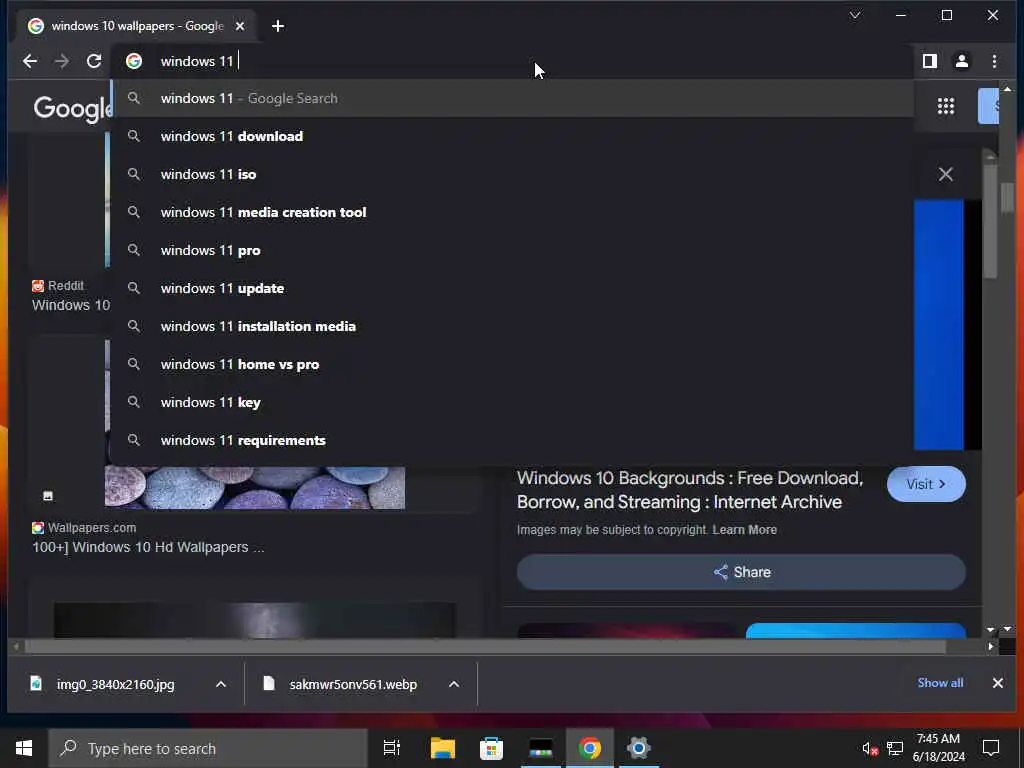Open the Windows Start menu

pyautogui.click(x=24, y=748)
